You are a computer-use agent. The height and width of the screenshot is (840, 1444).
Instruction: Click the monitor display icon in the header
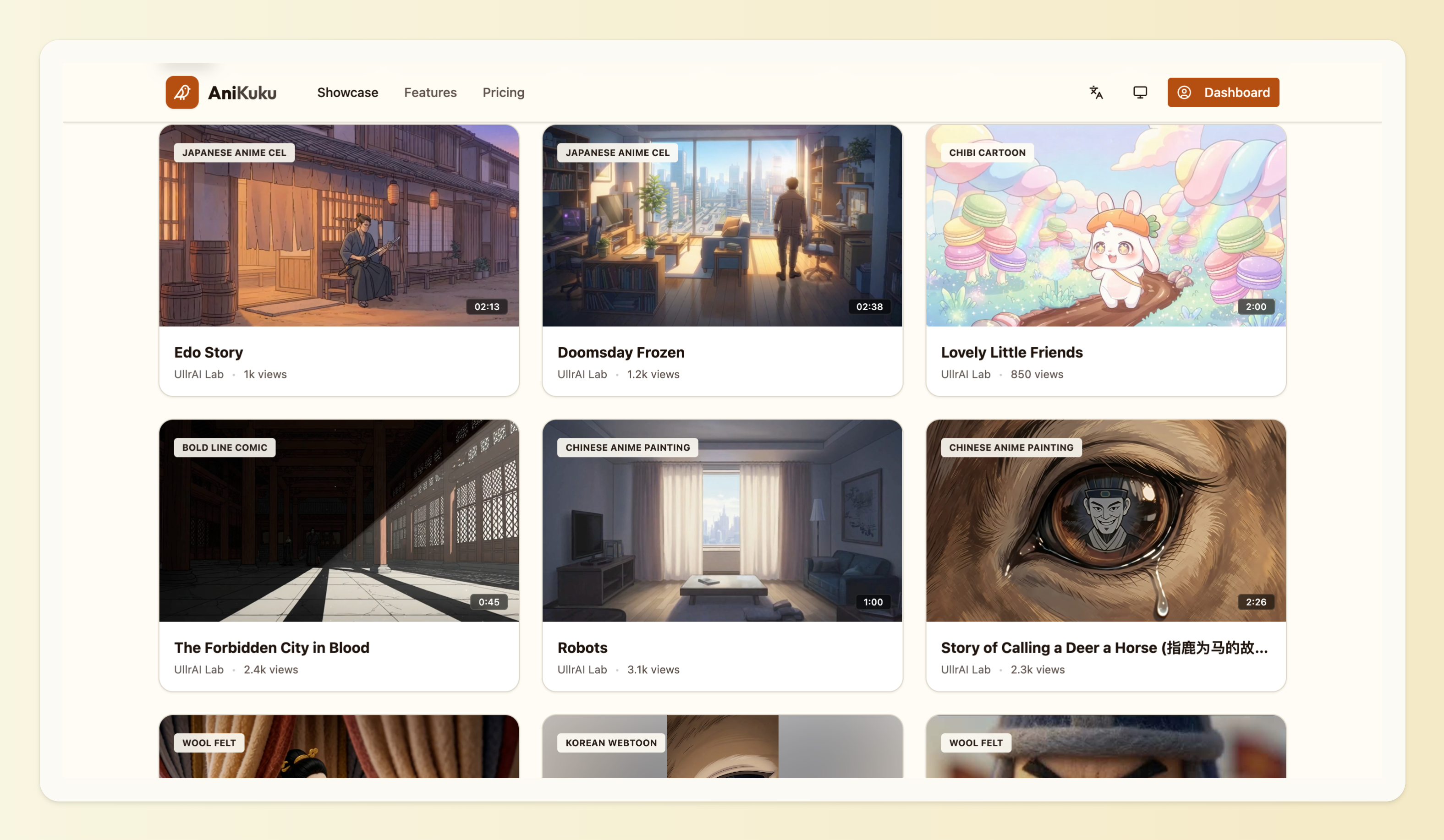click(1140, 92)
